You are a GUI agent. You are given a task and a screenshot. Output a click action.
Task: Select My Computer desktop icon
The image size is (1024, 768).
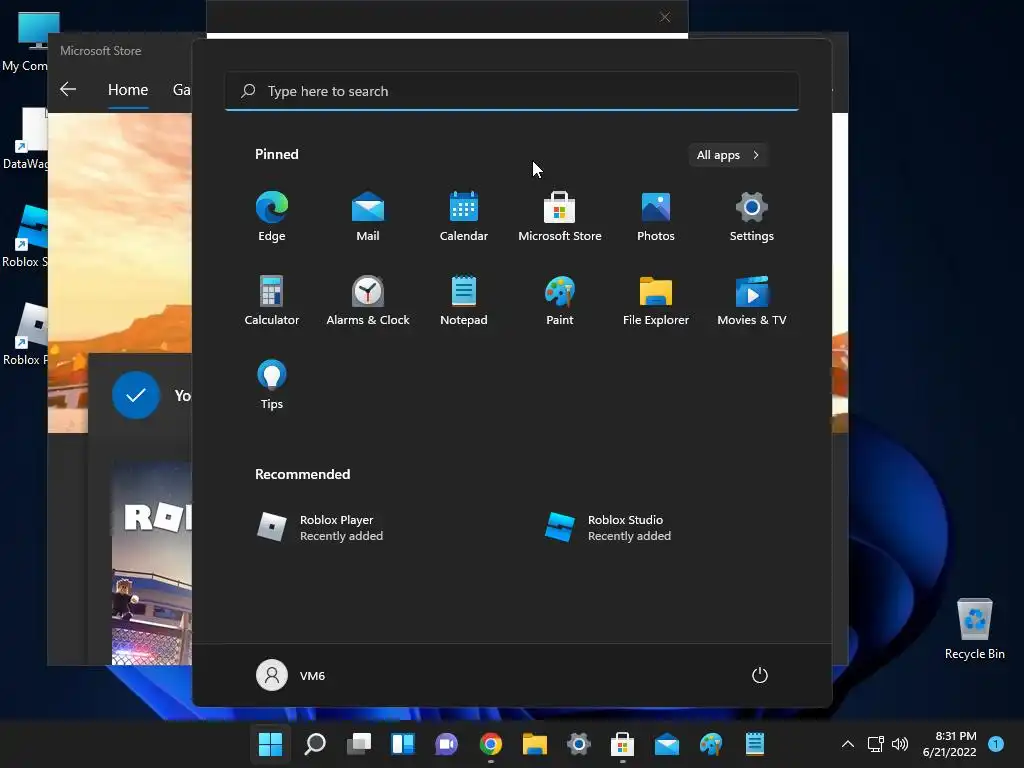[x=26, y=40]
